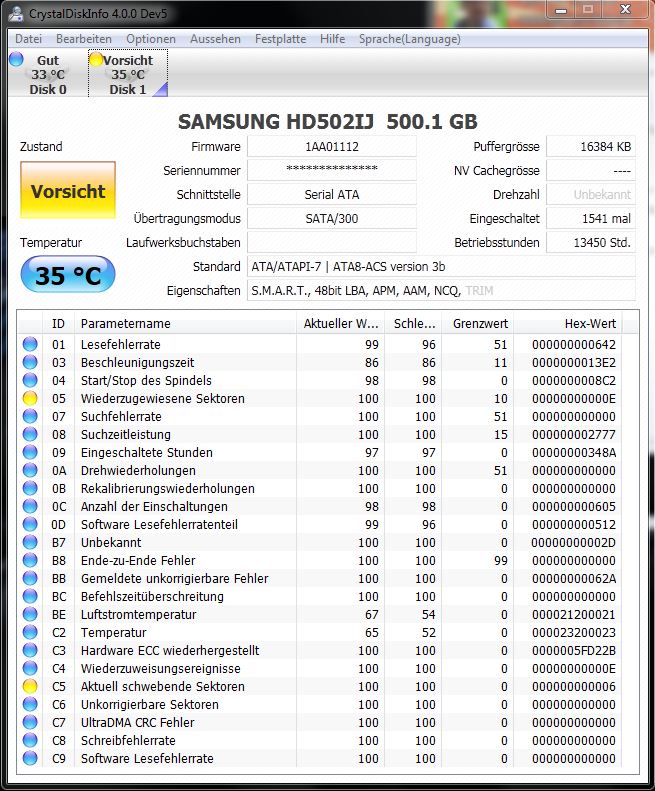This screenshot has height=791, width=655.
Task: Click the blue icon for C2 Temperatur
Action: coord(30,632)
